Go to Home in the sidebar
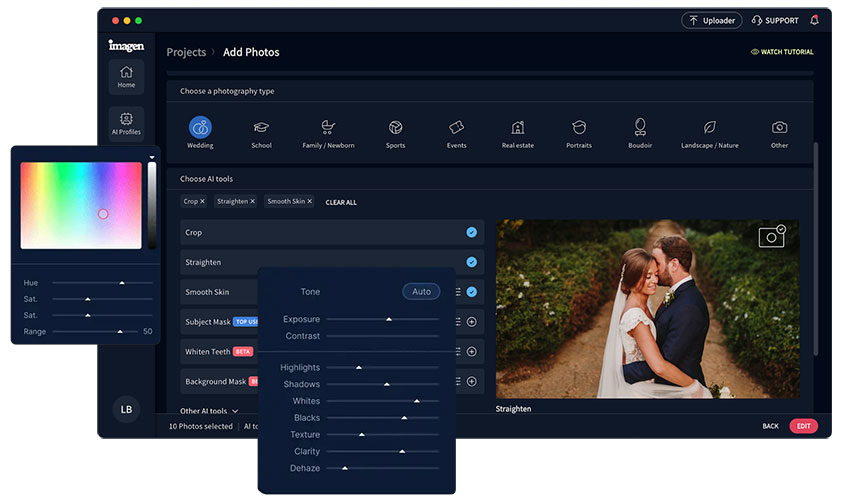 126,76
